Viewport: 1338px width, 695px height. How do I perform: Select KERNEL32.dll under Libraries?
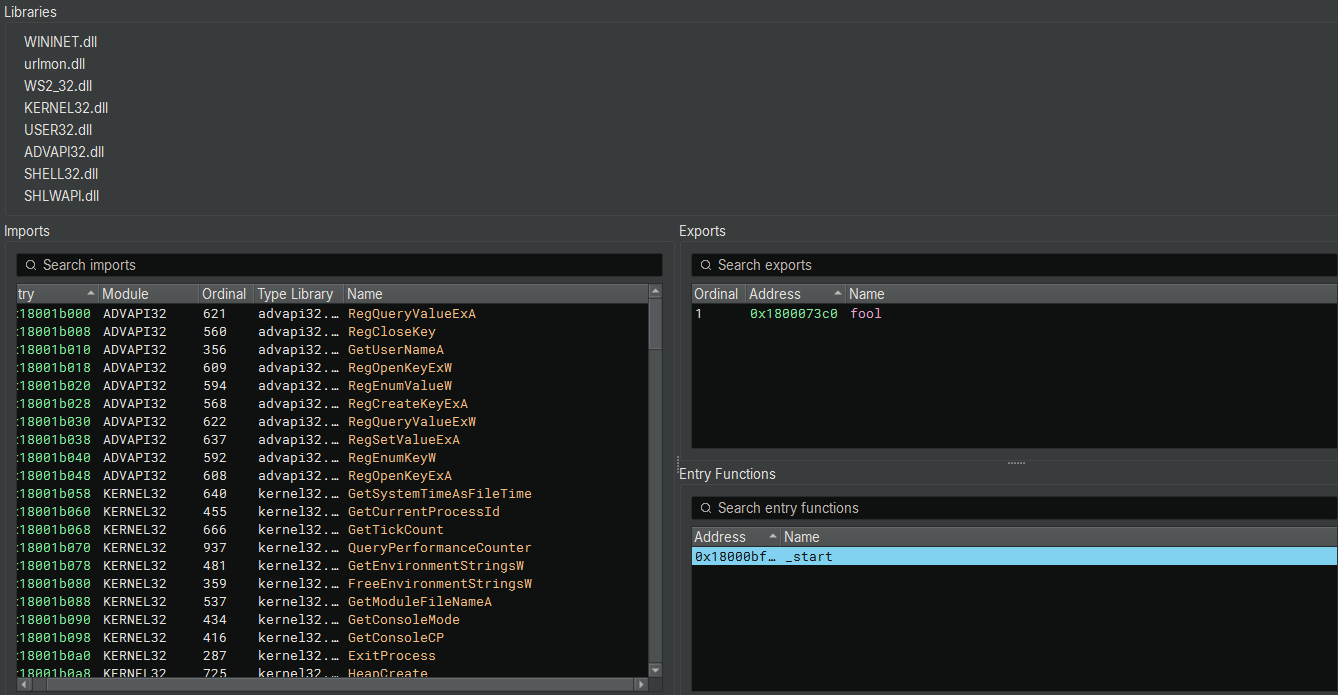coord(66,107)
